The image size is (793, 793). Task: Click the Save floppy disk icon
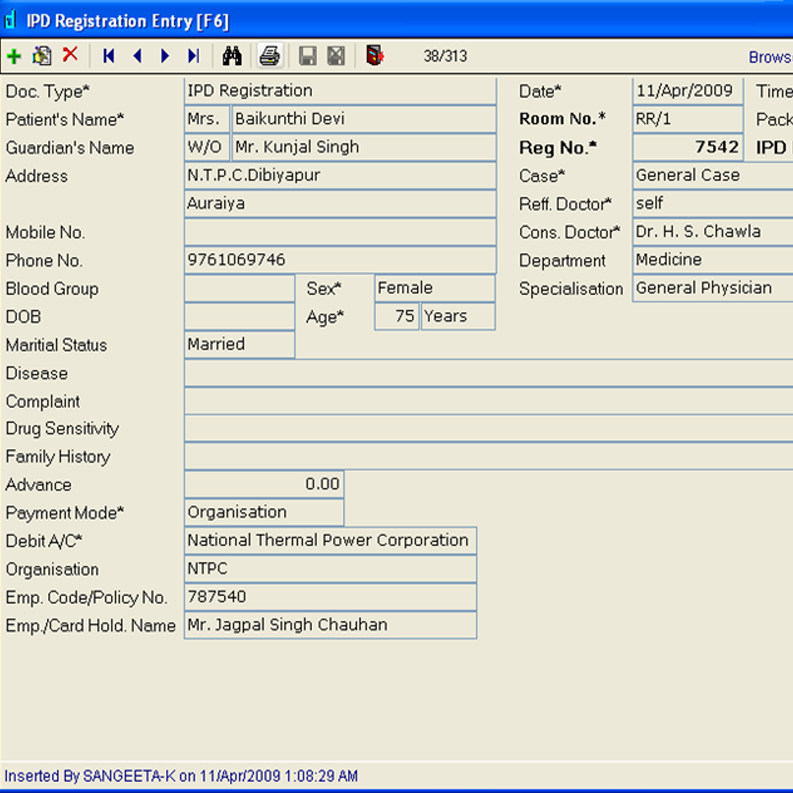307,56
